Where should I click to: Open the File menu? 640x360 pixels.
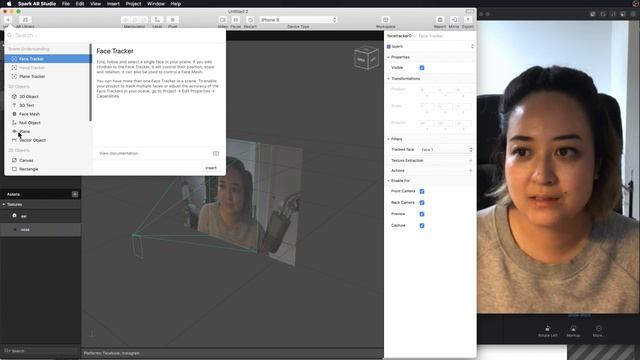(x=66, y=4)
